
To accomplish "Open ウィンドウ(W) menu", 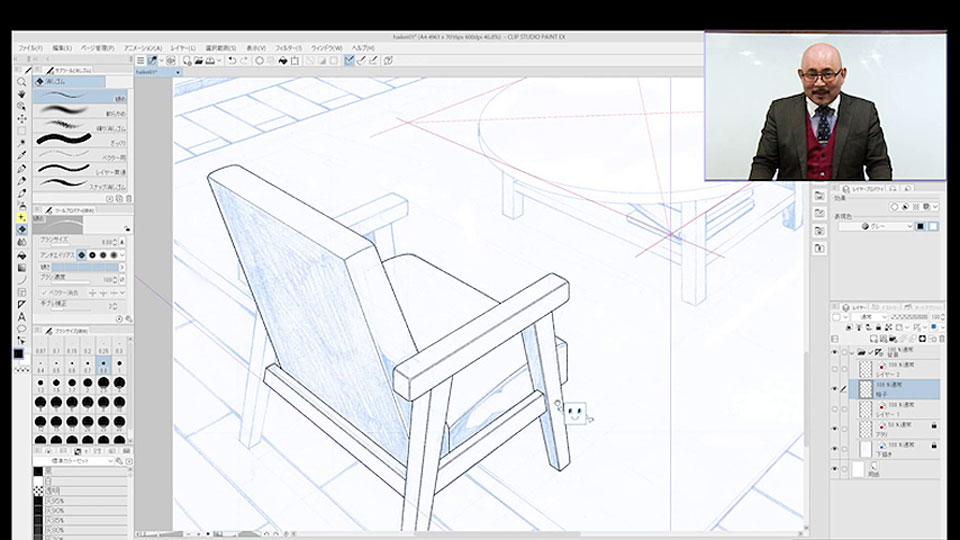I will pos(327,48).
